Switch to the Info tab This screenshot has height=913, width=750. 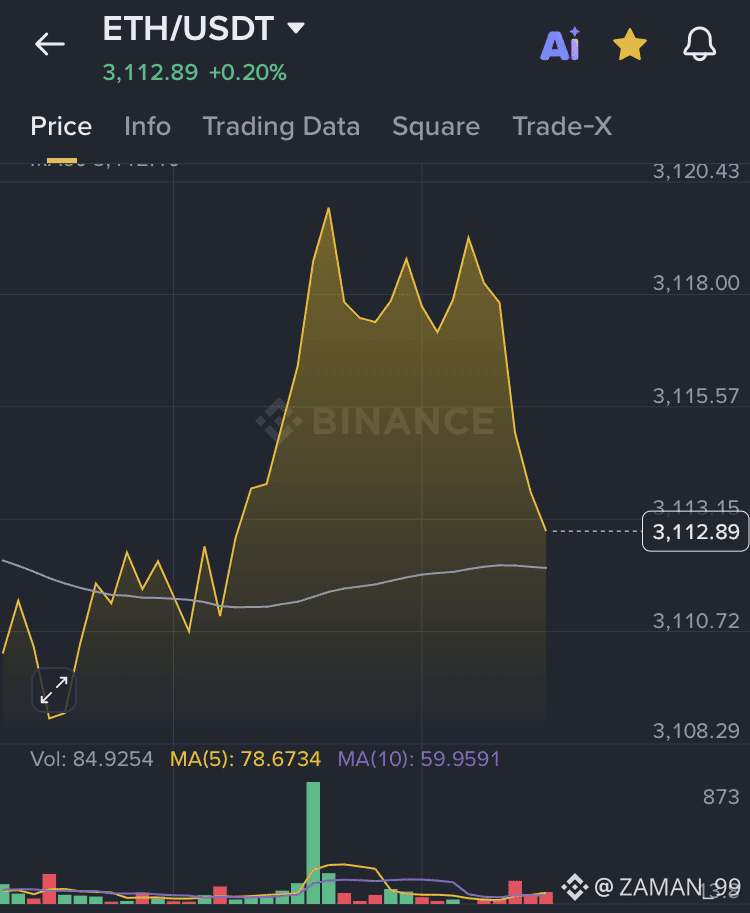[147, 127]
